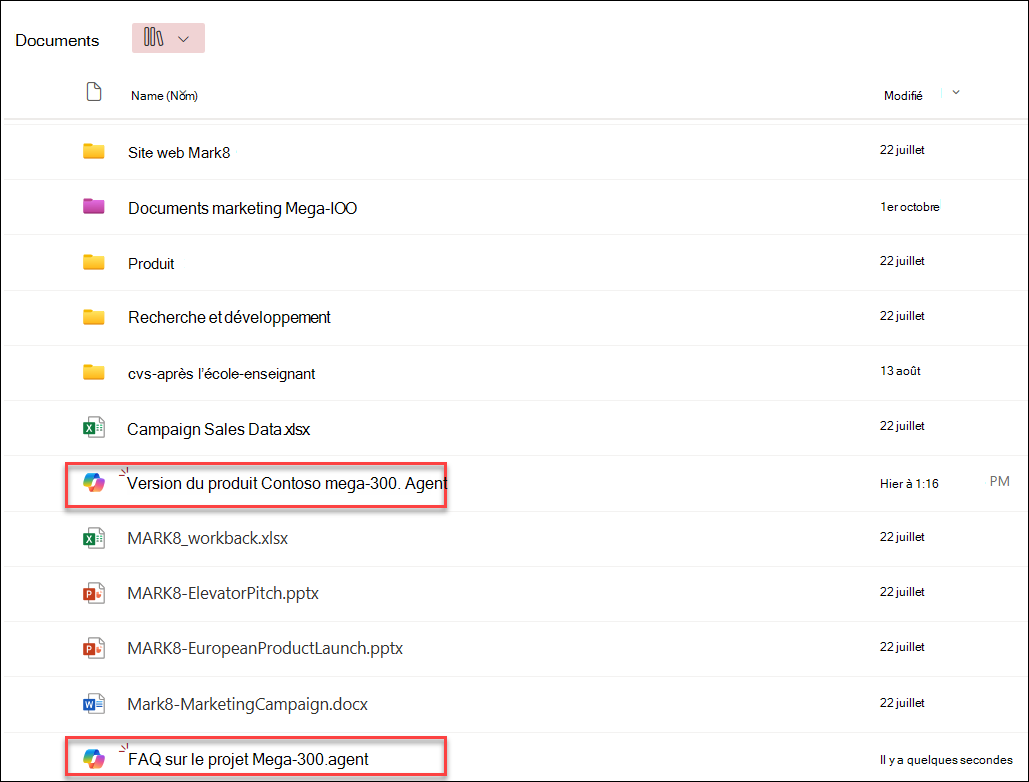Click the Produit folder icon
Screen dimensions: 1029x782
pos(94,262)
